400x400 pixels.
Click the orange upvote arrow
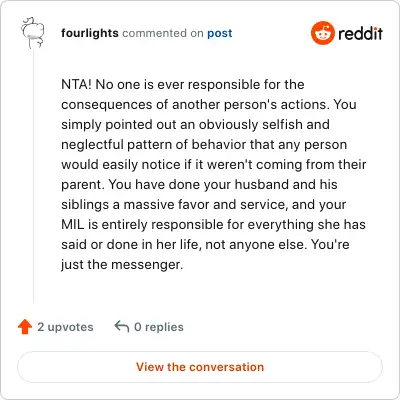(x=25, y=327)
